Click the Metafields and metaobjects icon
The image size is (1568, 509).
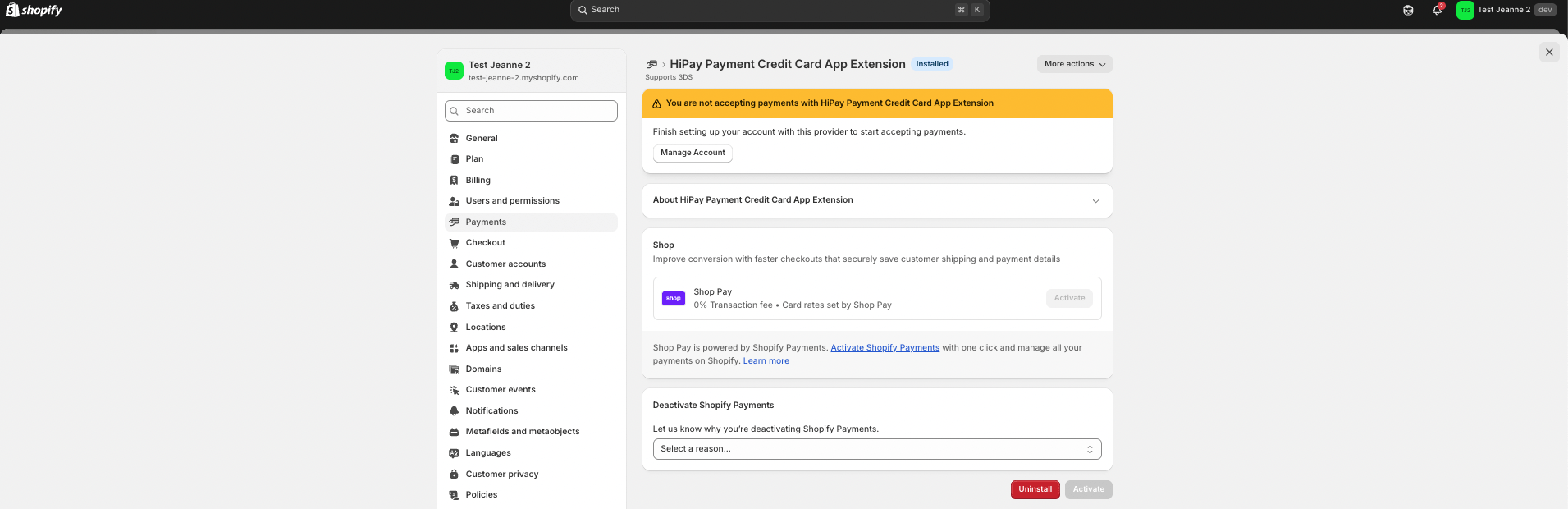click(x=454, y=432)
